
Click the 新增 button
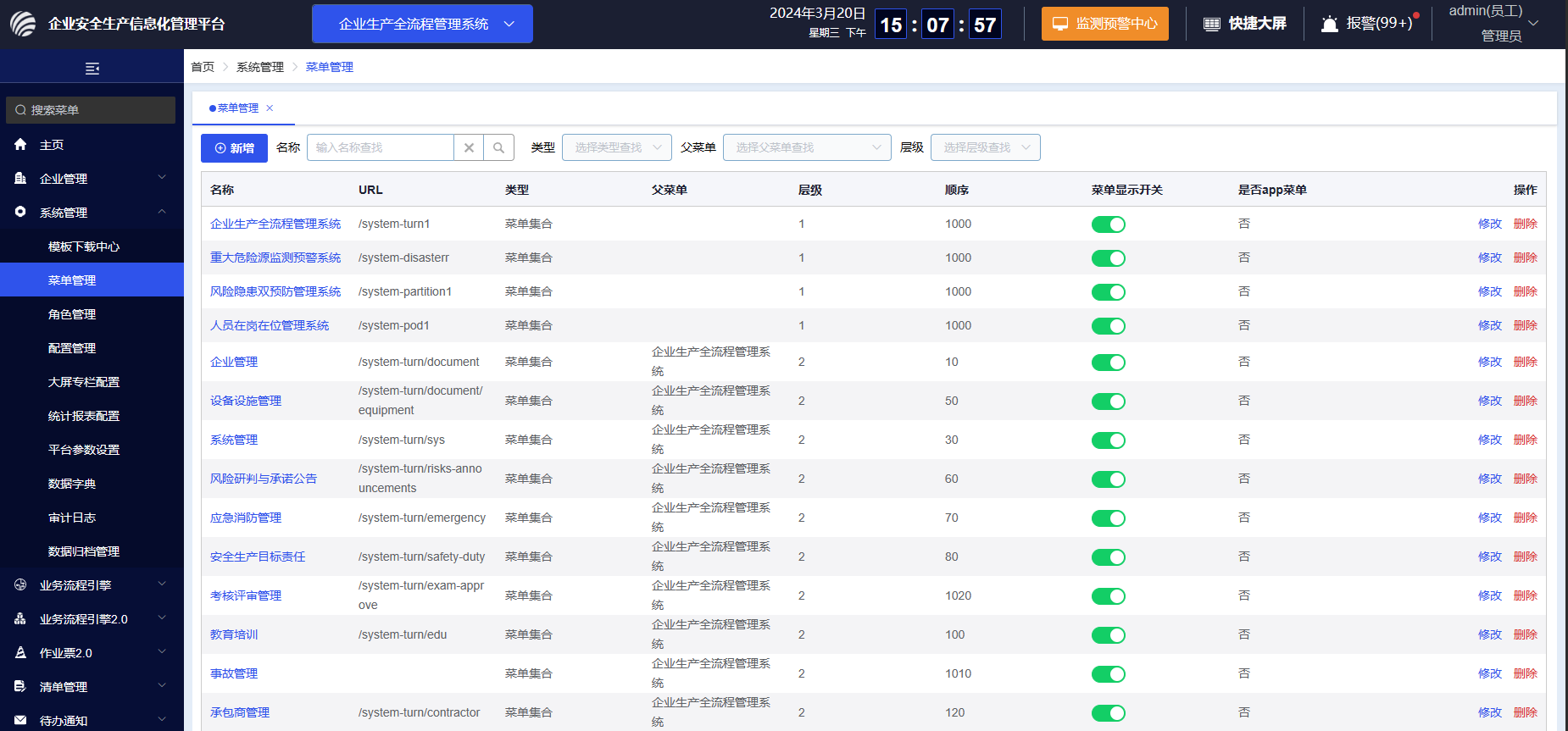coord(234,148)
